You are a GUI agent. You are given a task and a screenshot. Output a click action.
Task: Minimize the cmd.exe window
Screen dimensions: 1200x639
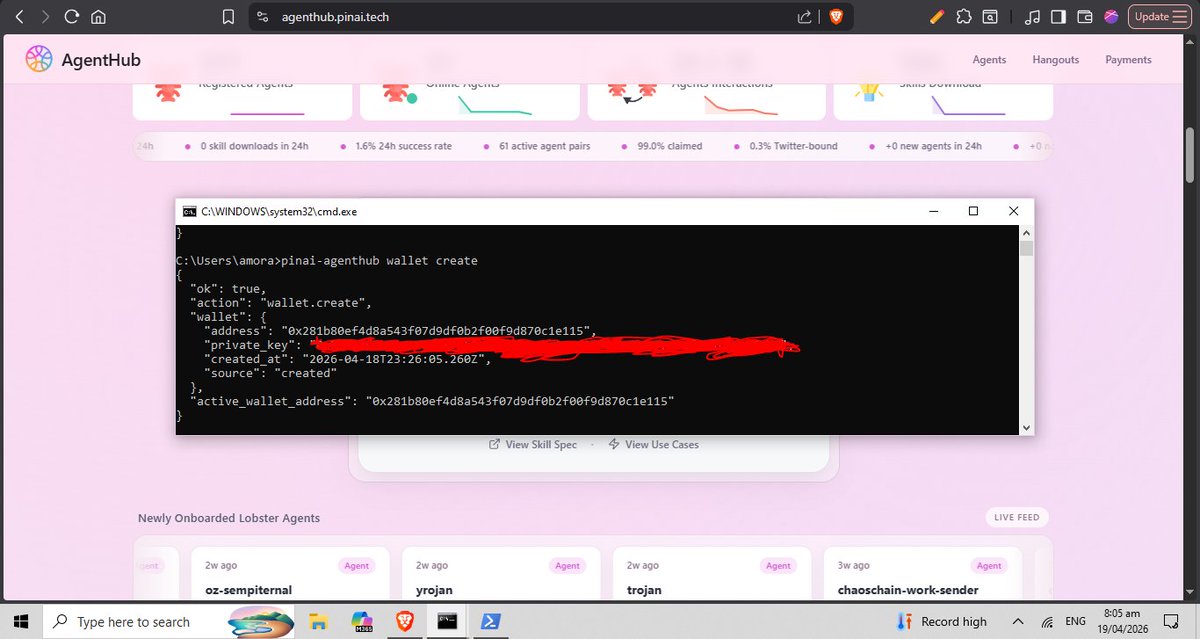[933, 211]
